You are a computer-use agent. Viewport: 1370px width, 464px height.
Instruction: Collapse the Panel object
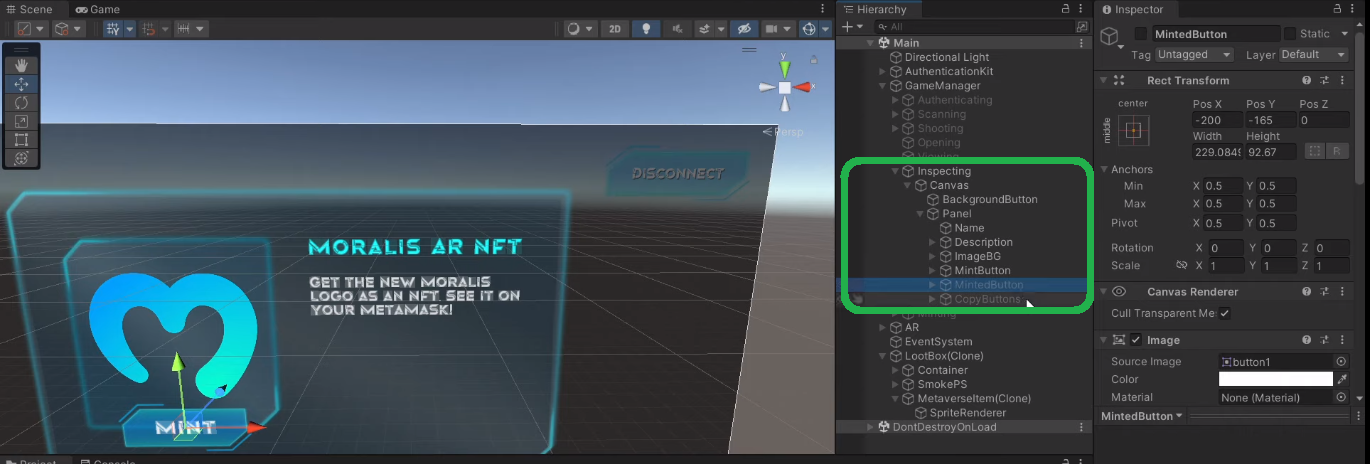pyautogui.click(x=920, y=214)
